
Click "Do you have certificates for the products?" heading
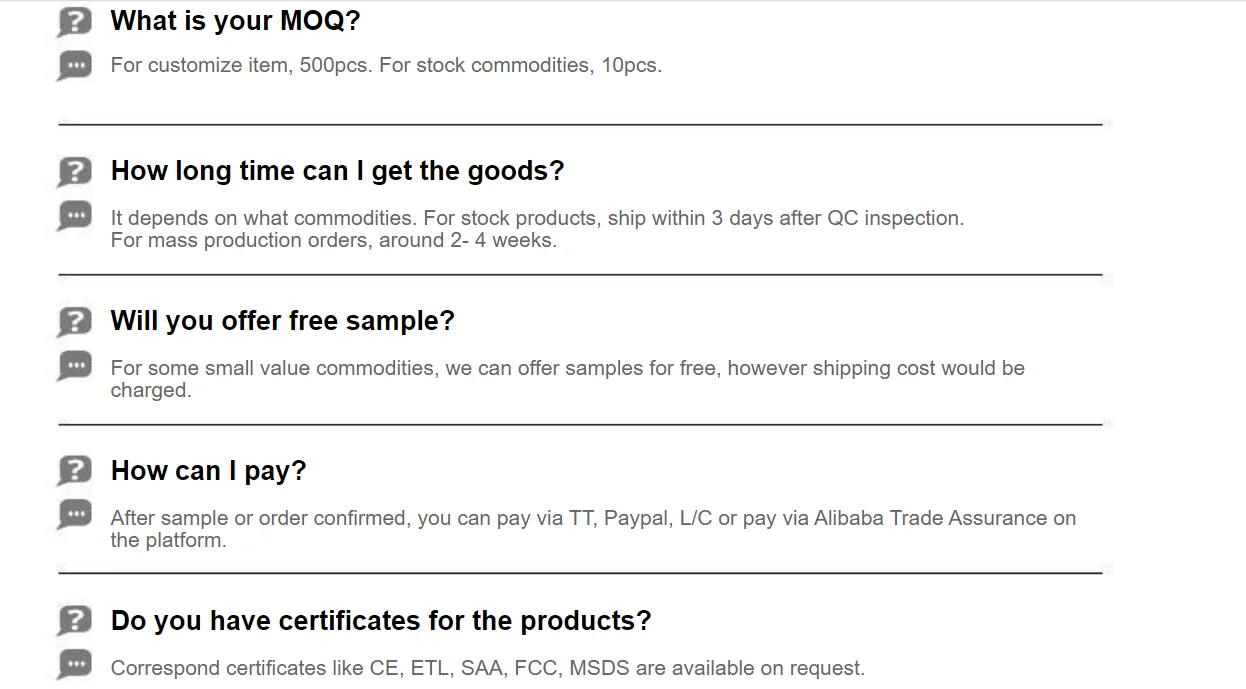pos(380,621)
